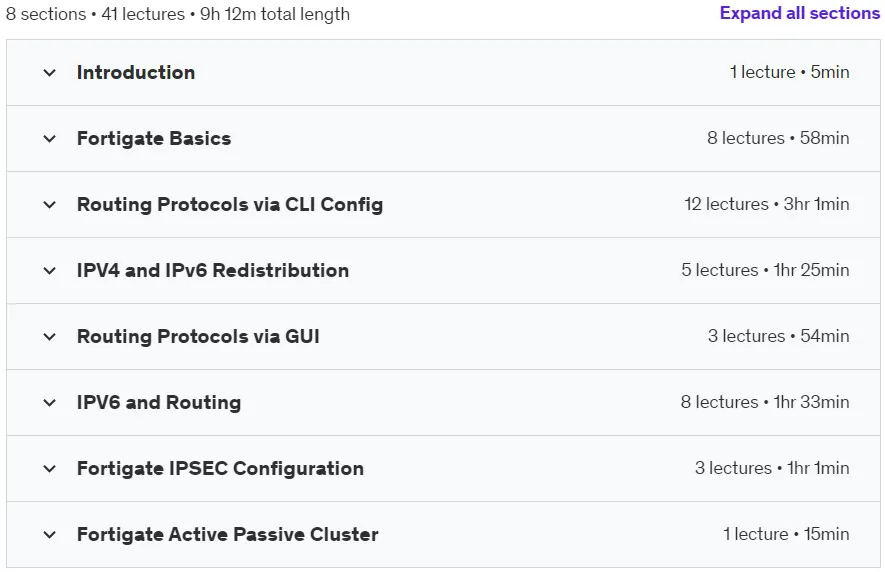Select the Routing Protocols via GUI title
The image size is (885, 572).
click(x=198, y=337)
